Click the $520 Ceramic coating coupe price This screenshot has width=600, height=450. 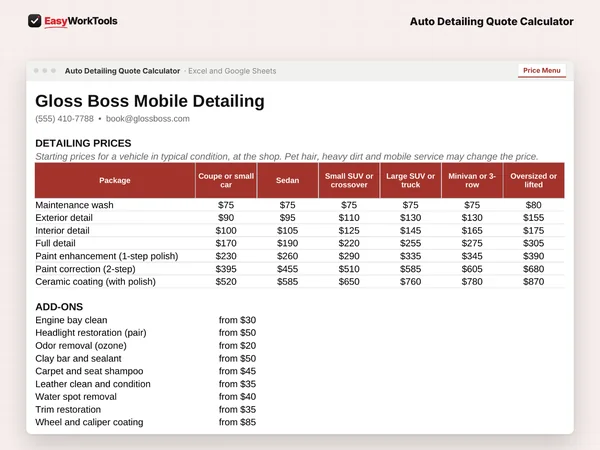[226, 282]
